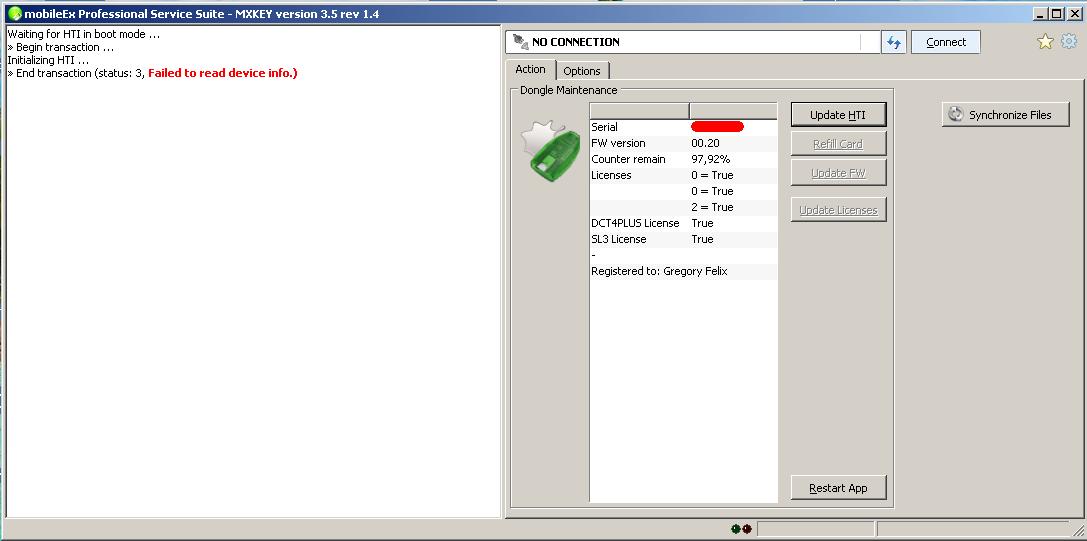
Task: Click the 'Initializing HTI' log line
Action: click(x=48, y=60)
